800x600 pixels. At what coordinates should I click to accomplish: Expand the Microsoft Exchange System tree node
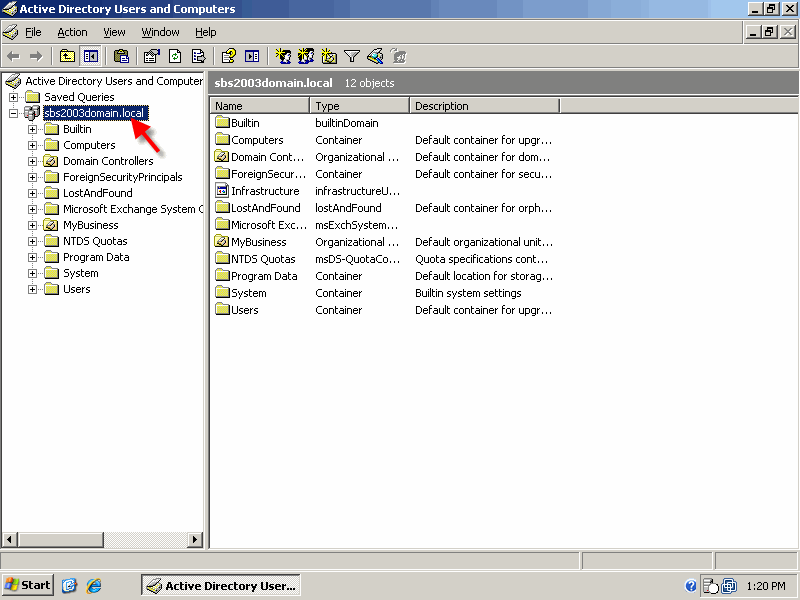(32, 209)
